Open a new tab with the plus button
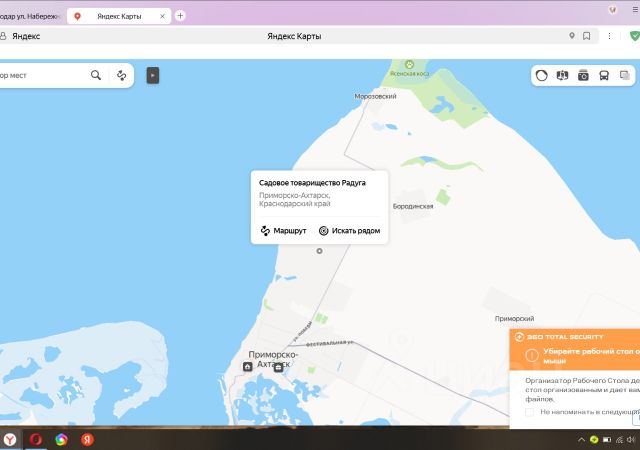Screen dimensions: 640x450 pos(180,16)
